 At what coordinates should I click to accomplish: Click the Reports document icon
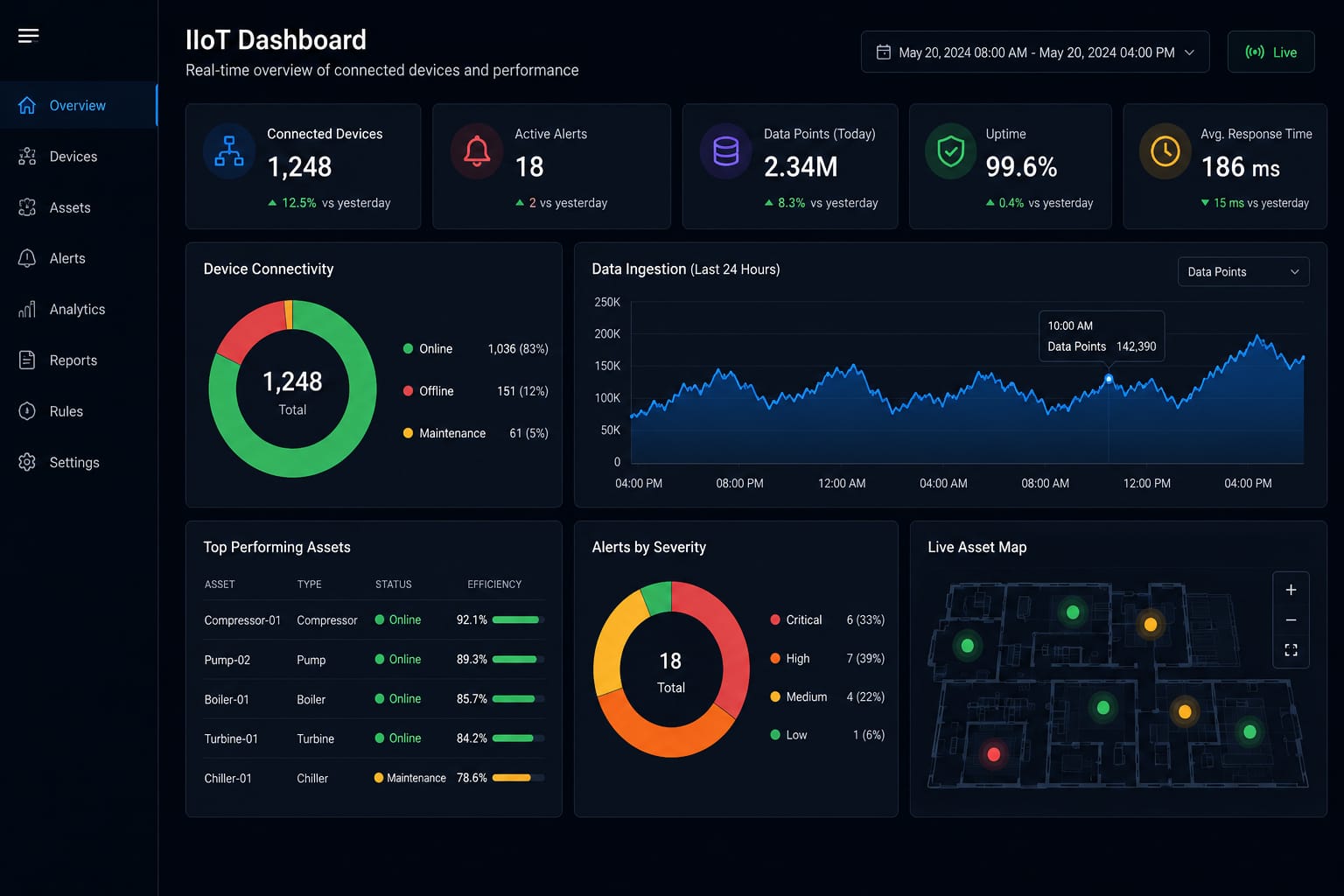tap(27, 360)
